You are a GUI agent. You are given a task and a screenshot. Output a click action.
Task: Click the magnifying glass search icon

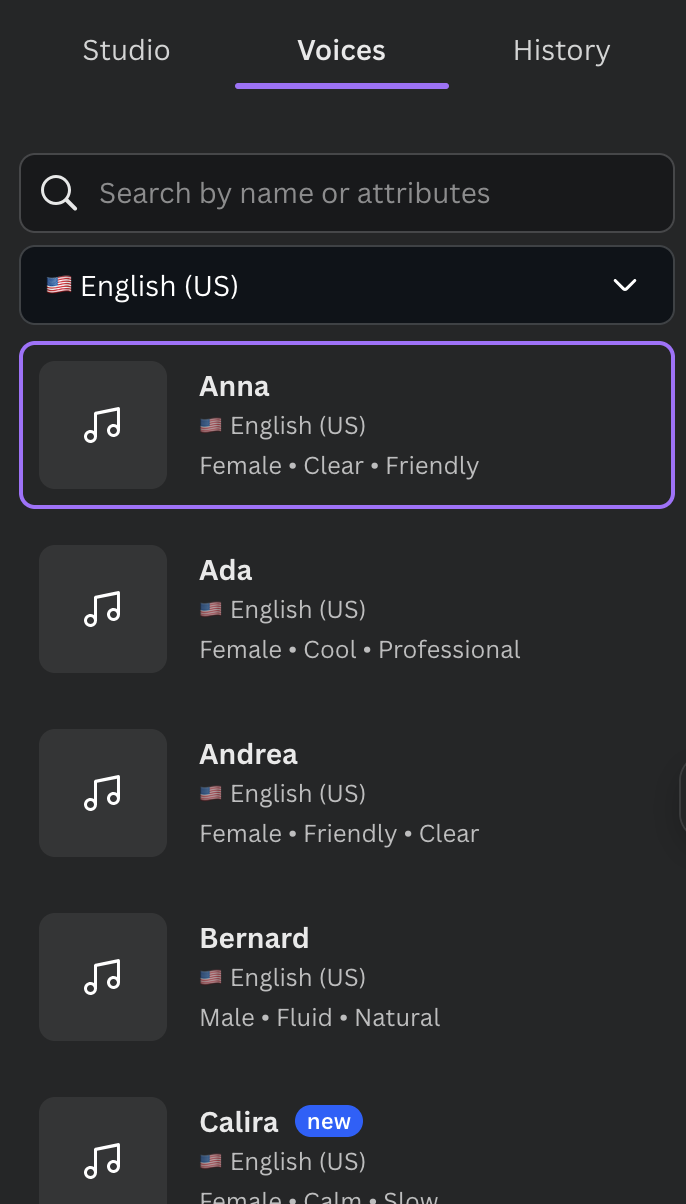[59, 193]
